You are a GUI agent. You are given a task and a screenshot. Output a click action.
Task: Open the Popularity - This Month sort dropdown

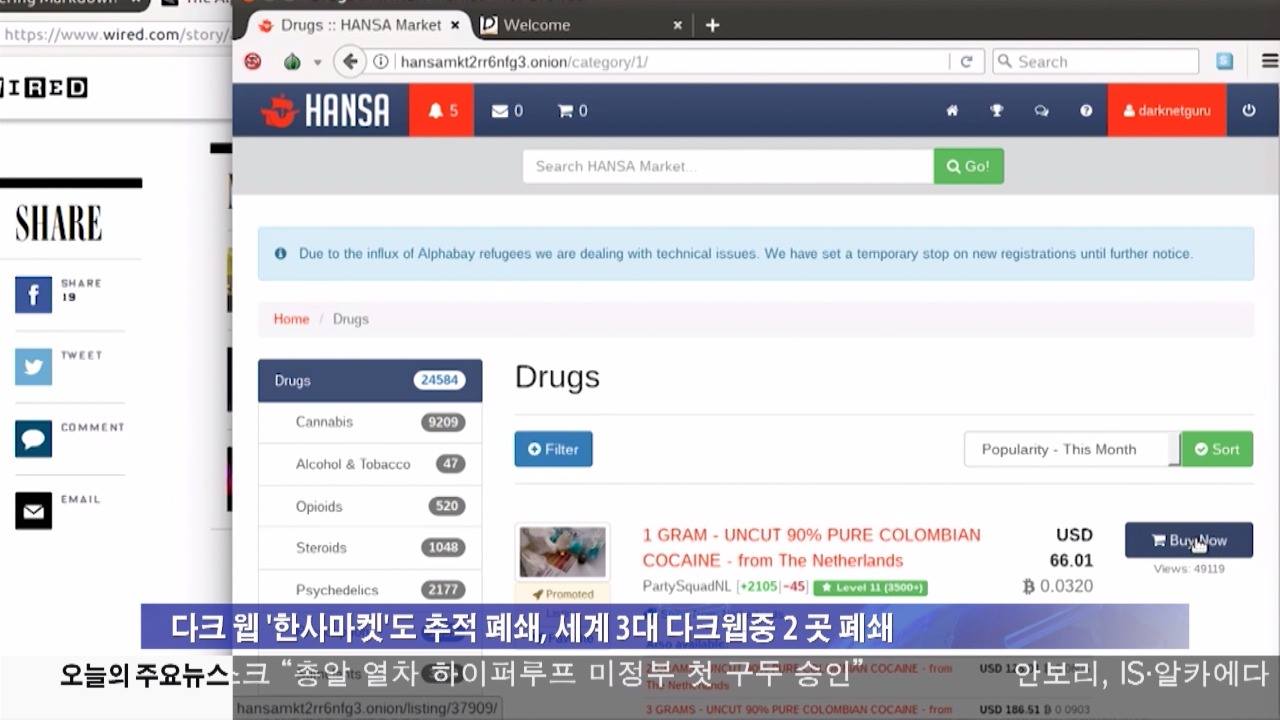pyautogui.click(x=1072, y=449)
